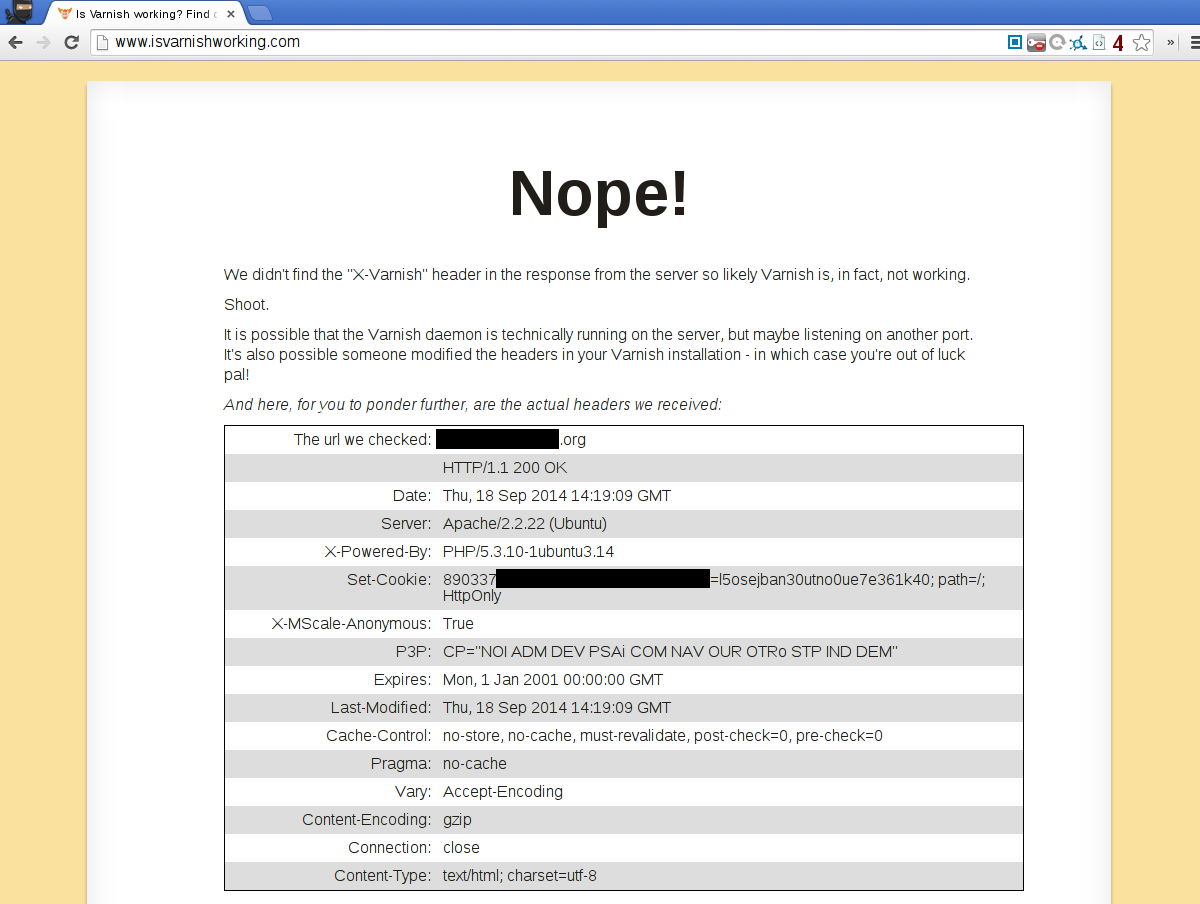Click the 'Apache/2.2.22 (Ubuntu)' server value

(x=525, y=524)
